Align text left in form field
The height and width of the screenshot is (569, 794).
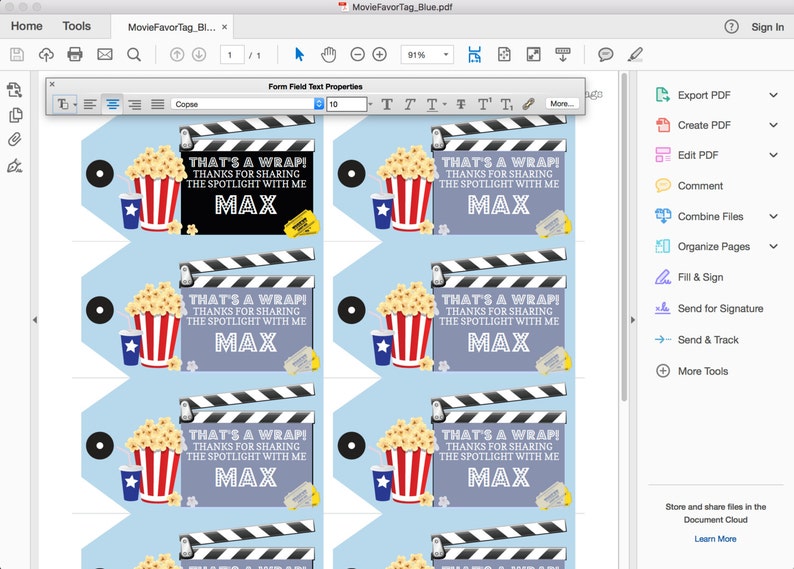90,104
